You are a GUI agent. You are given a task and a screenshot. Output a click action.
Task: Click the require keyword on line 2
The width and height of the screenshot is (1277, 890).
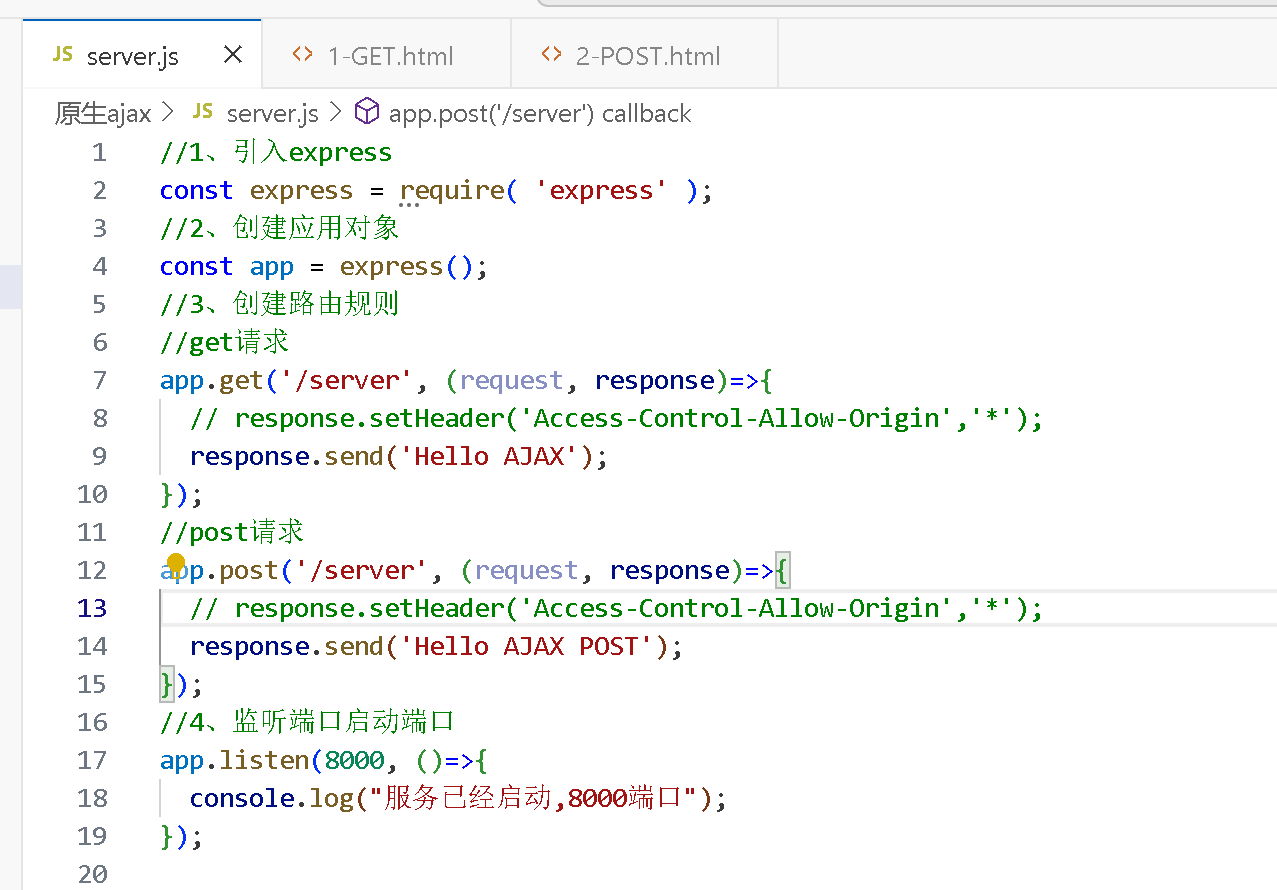click(x=452, y=190)
